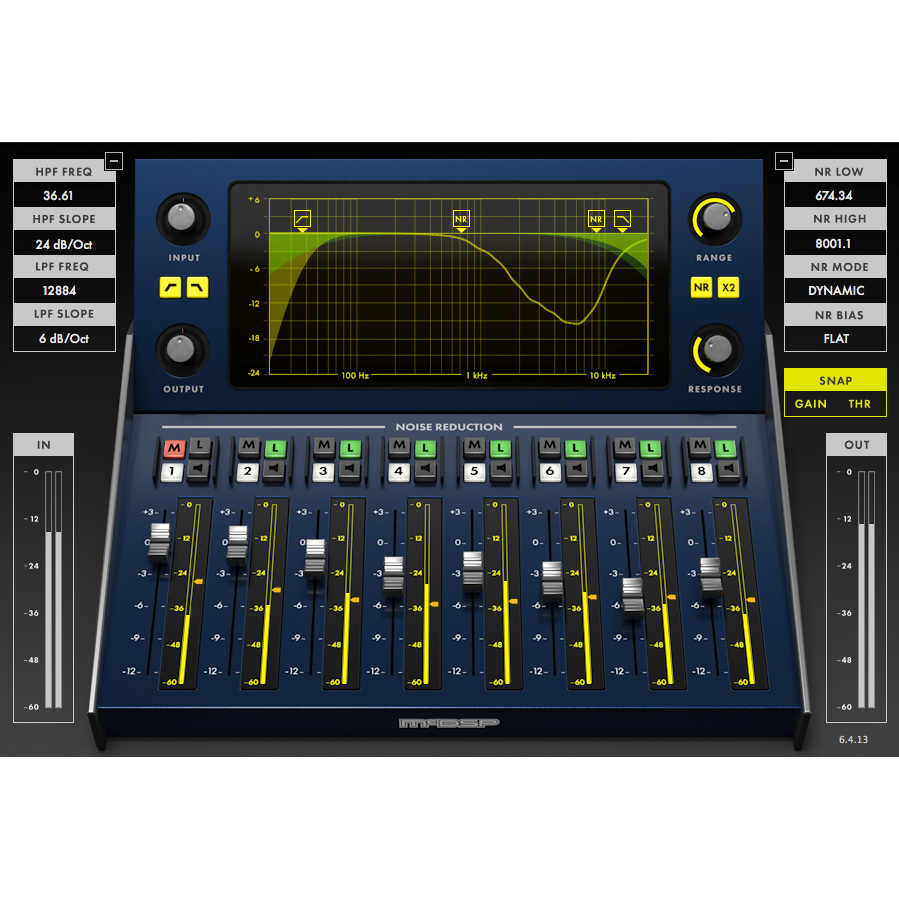Collapse the right NR parameters panel
Screen dimensions: 899x899
coord(785,160)
